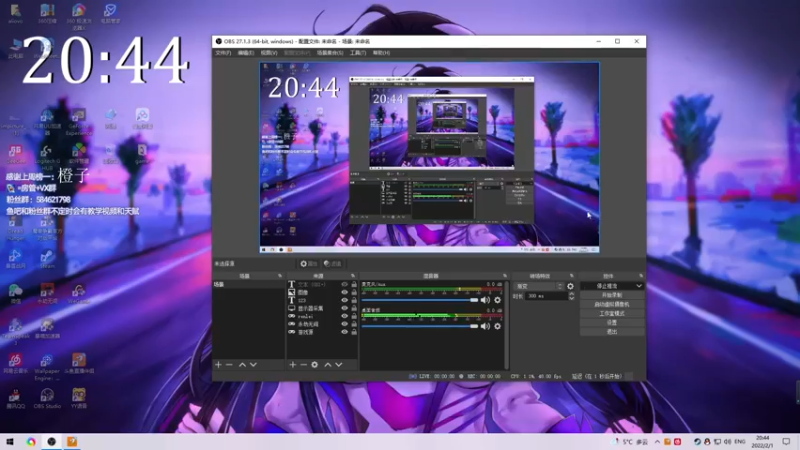Open the 场景集合(S) menu
Screen dimensions: 800x450
pyautogui.click(x=330, y=53)
